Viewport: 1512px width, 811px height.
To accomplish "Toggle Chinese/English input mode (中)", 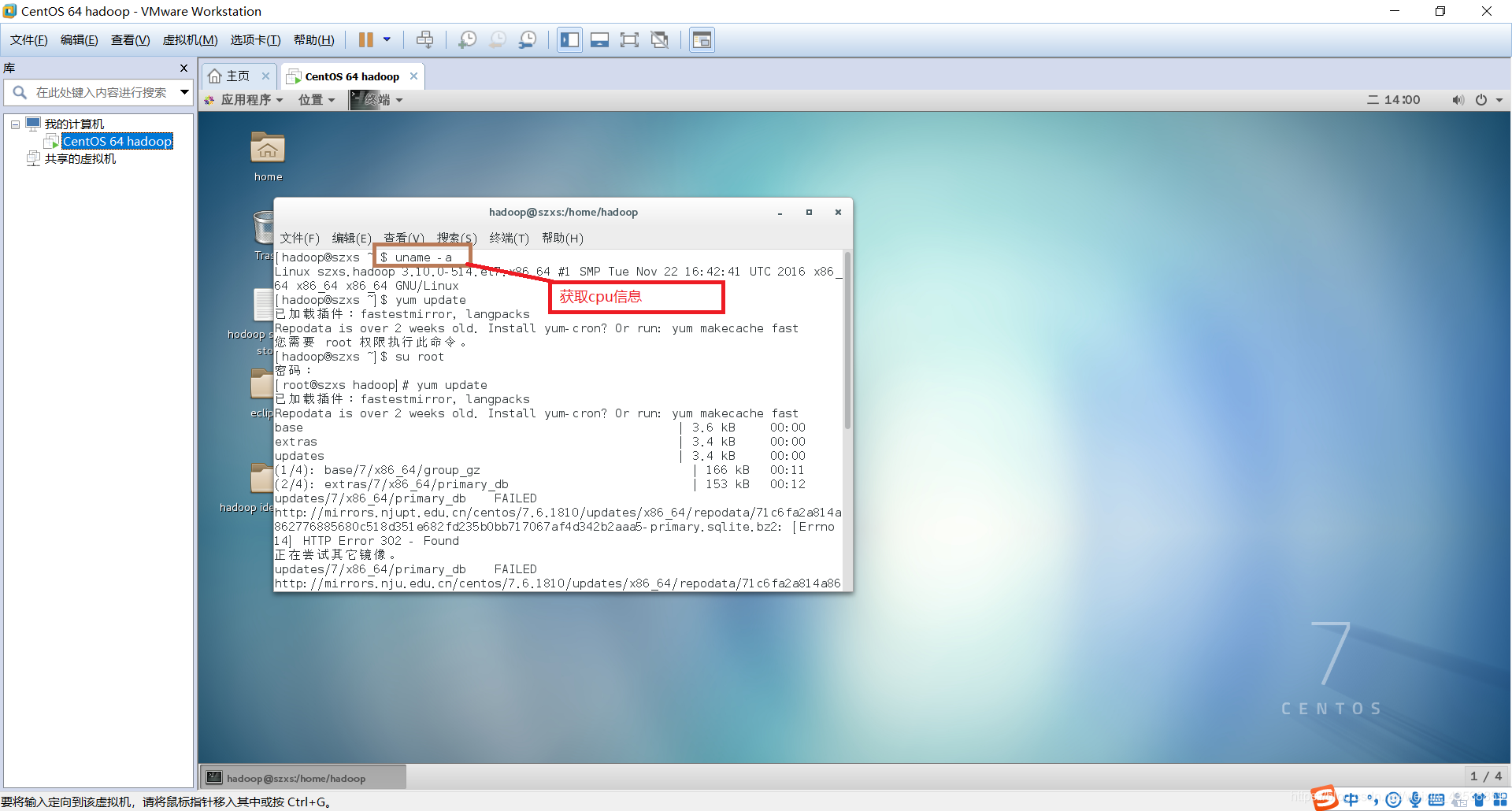I will (1351, 799).
